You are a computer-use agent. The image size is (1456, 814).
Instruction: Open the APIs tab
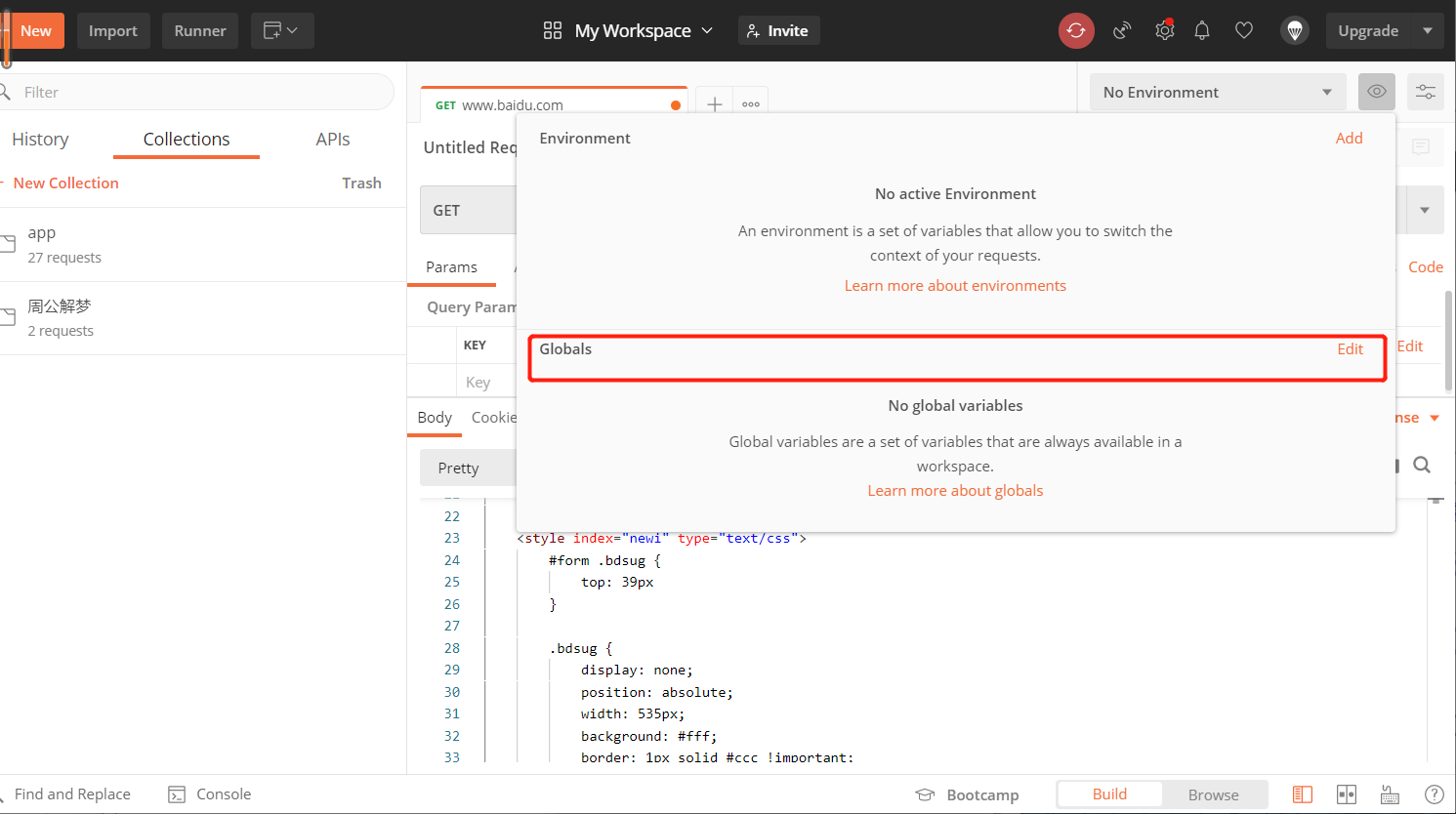[x=333, y=140]
